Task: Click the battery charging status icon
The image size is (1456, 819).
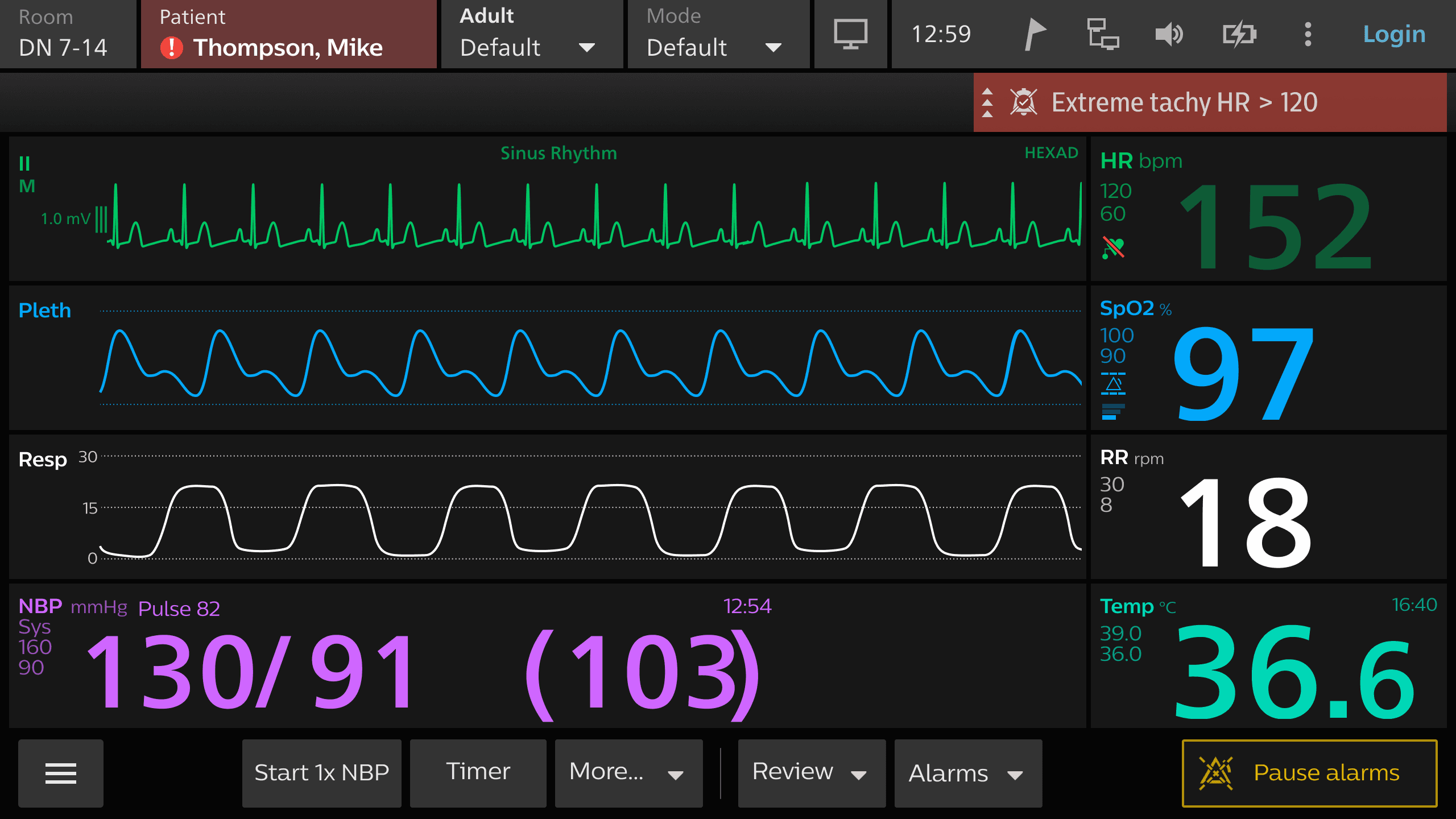Action: [1239, 34]
